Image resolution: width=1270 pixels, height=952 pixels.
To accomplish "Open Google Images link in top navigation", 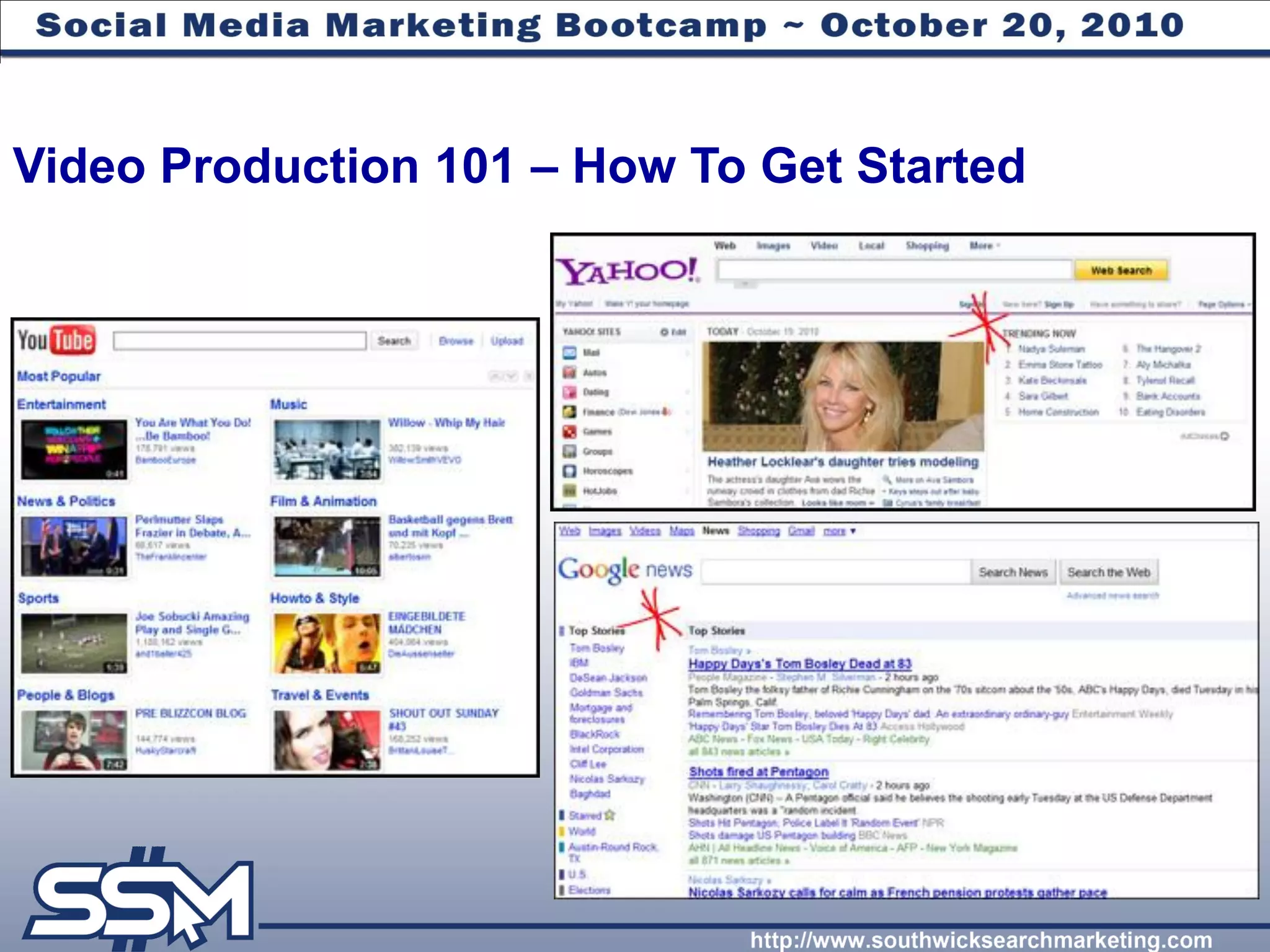I will (605, 531).
